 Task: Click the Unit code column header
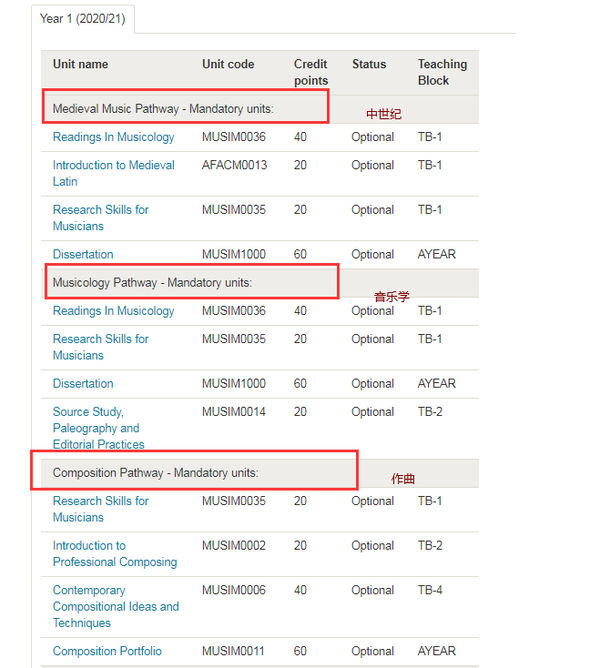coord(228,64)
